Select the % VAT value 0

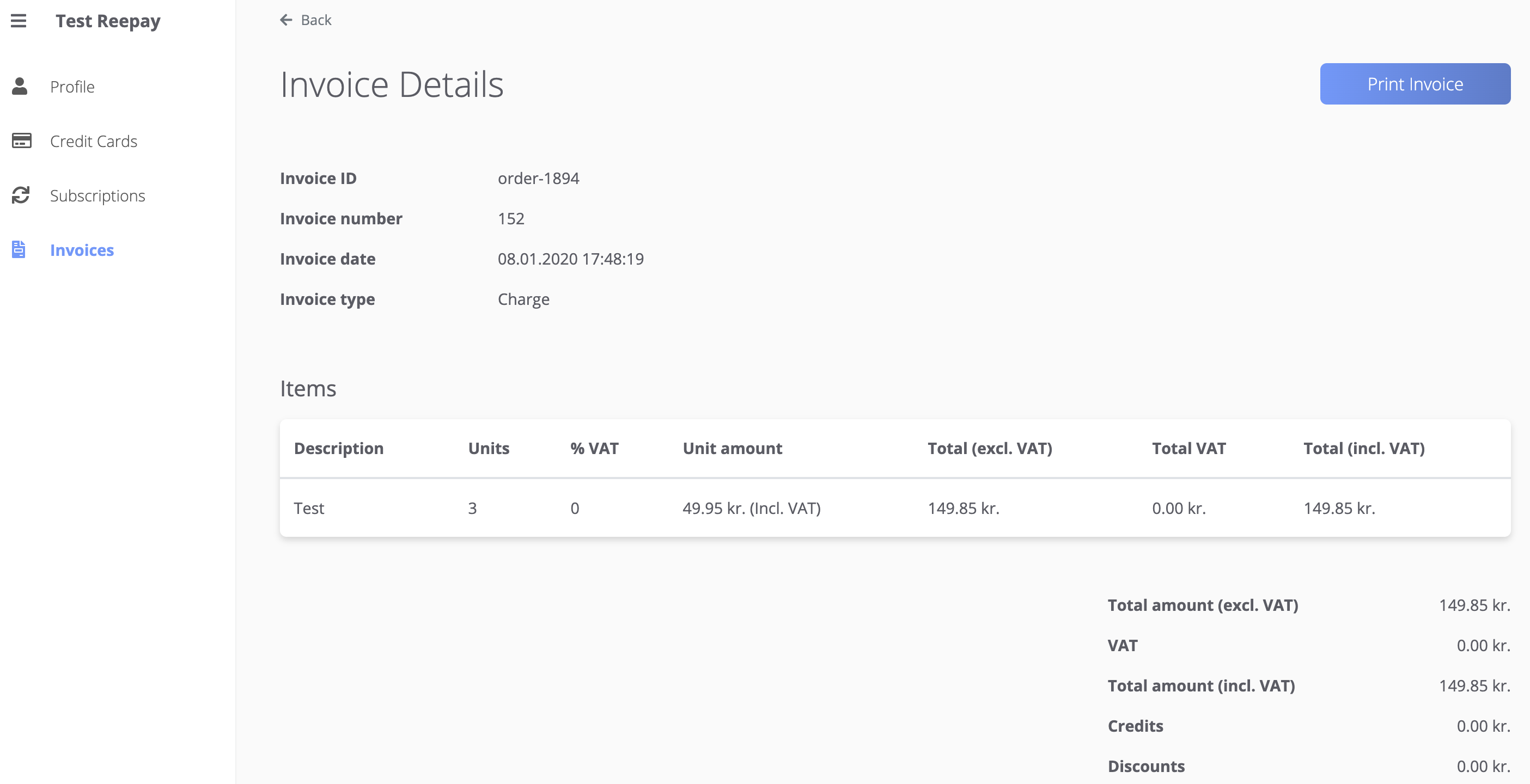pos(574,508)
